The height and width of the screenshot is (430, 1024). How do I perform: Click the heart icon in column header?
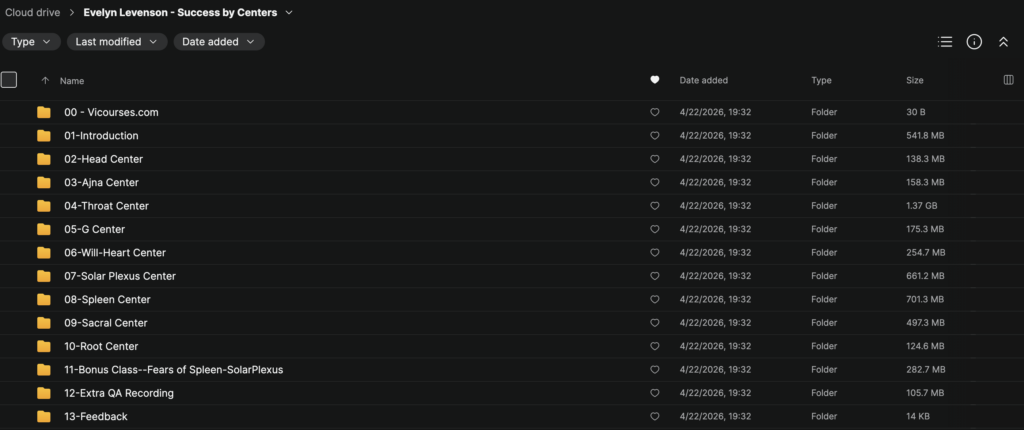pos(655,80)
